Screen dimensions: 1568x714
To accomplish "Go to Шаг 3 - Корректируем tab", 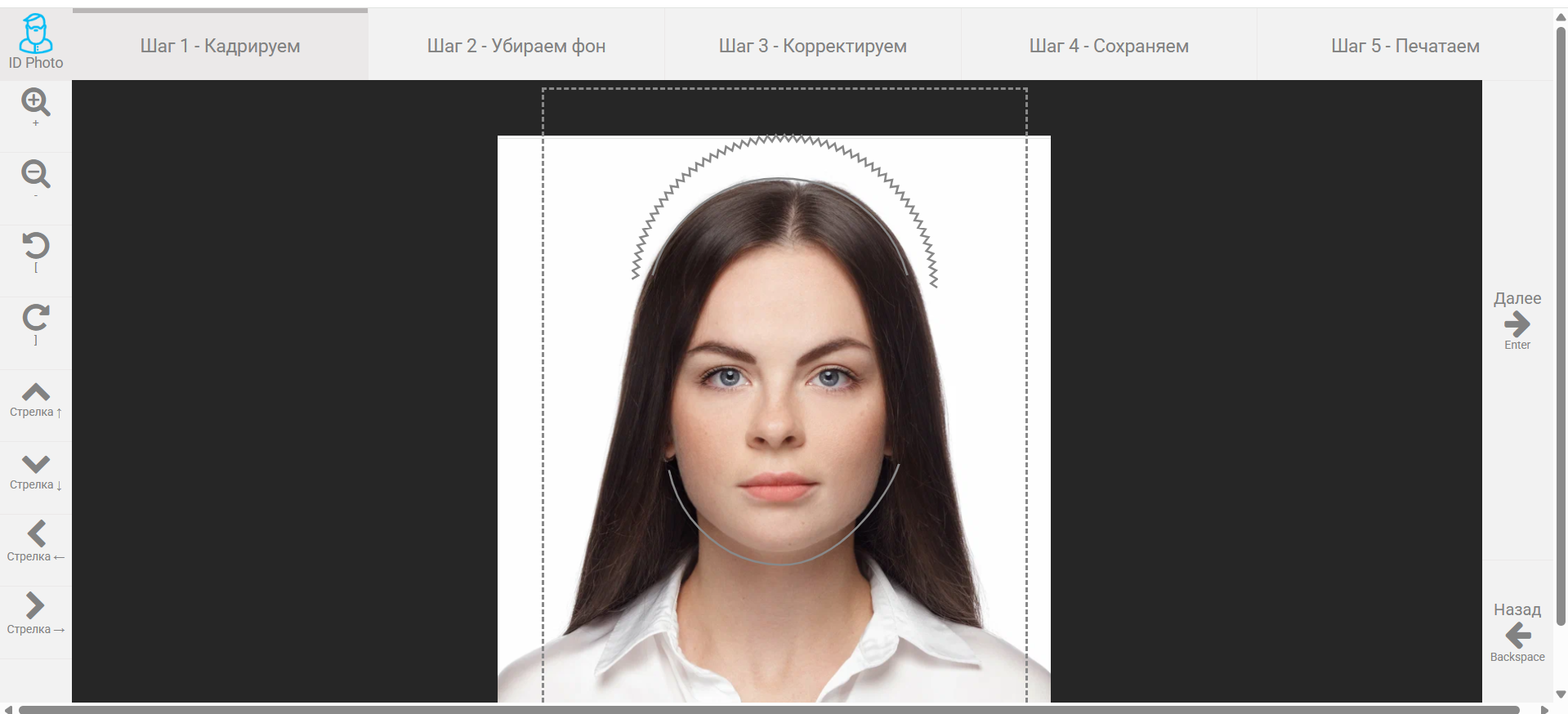I will click(x=812, y=46).
